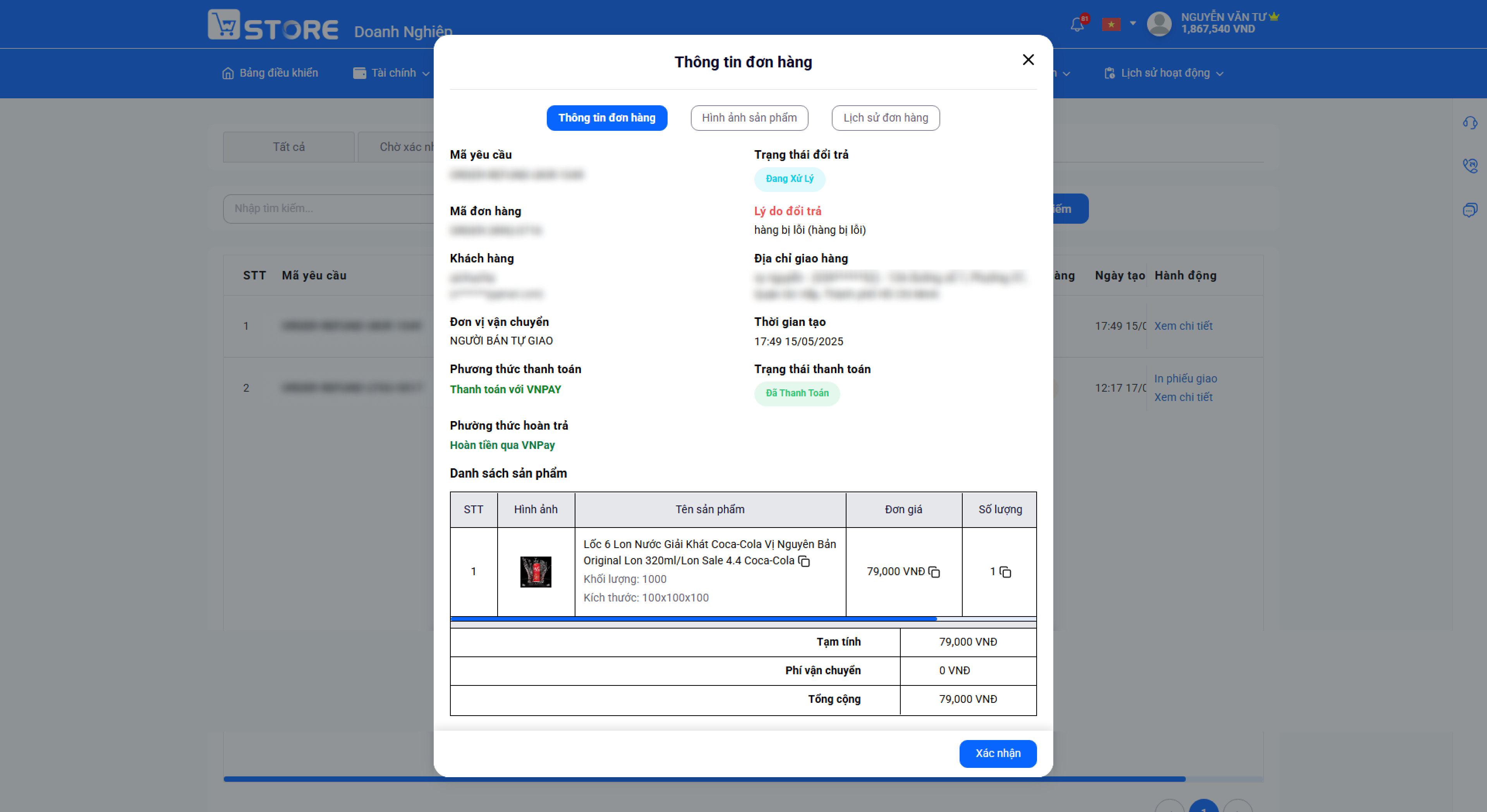Switch to Hình ảnh sản phẩm tab
The height and width of the screenshot is (812, 1487).
coord(749,118)
